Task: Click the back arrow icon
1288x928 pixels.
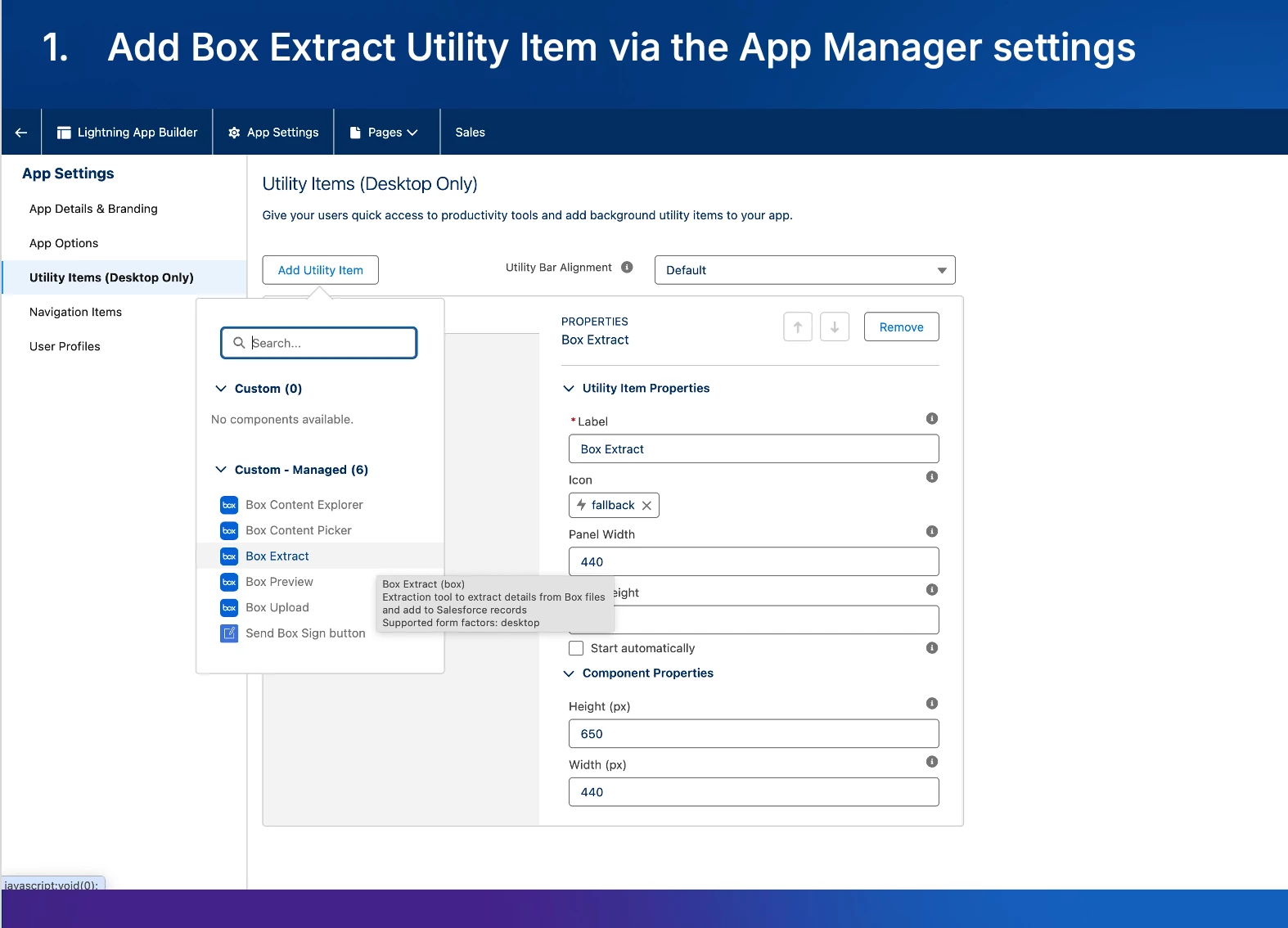Action: (21, 133)
